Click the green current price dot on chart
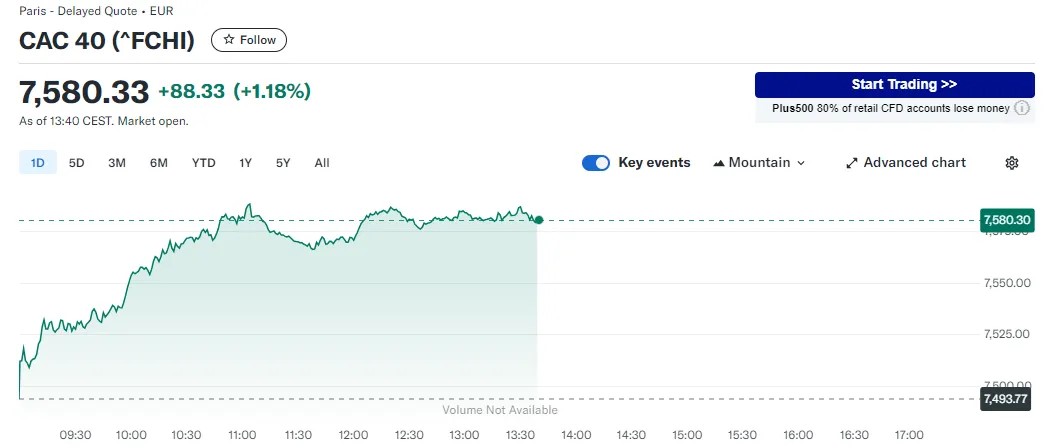 tap(538, 220)
